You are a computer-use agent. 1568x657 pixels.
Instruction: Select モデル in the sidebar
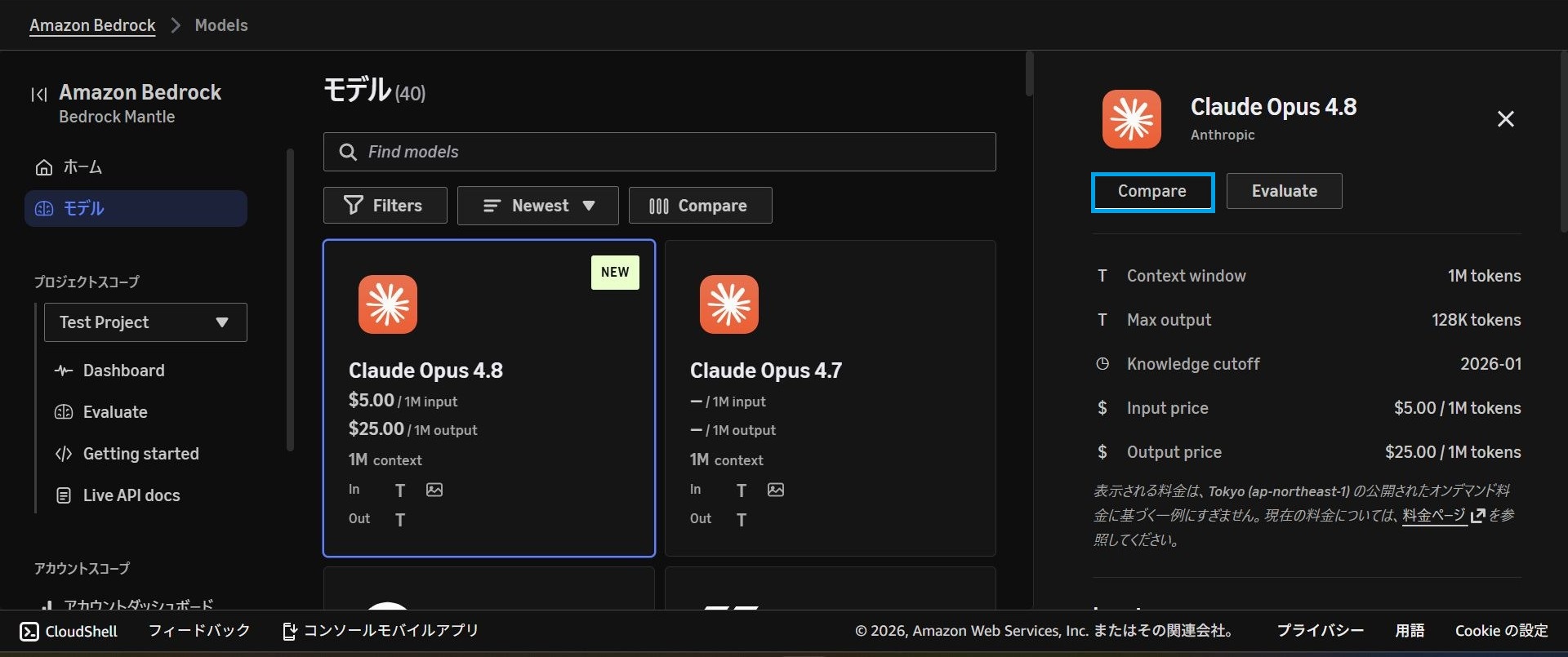click(136, 209)
